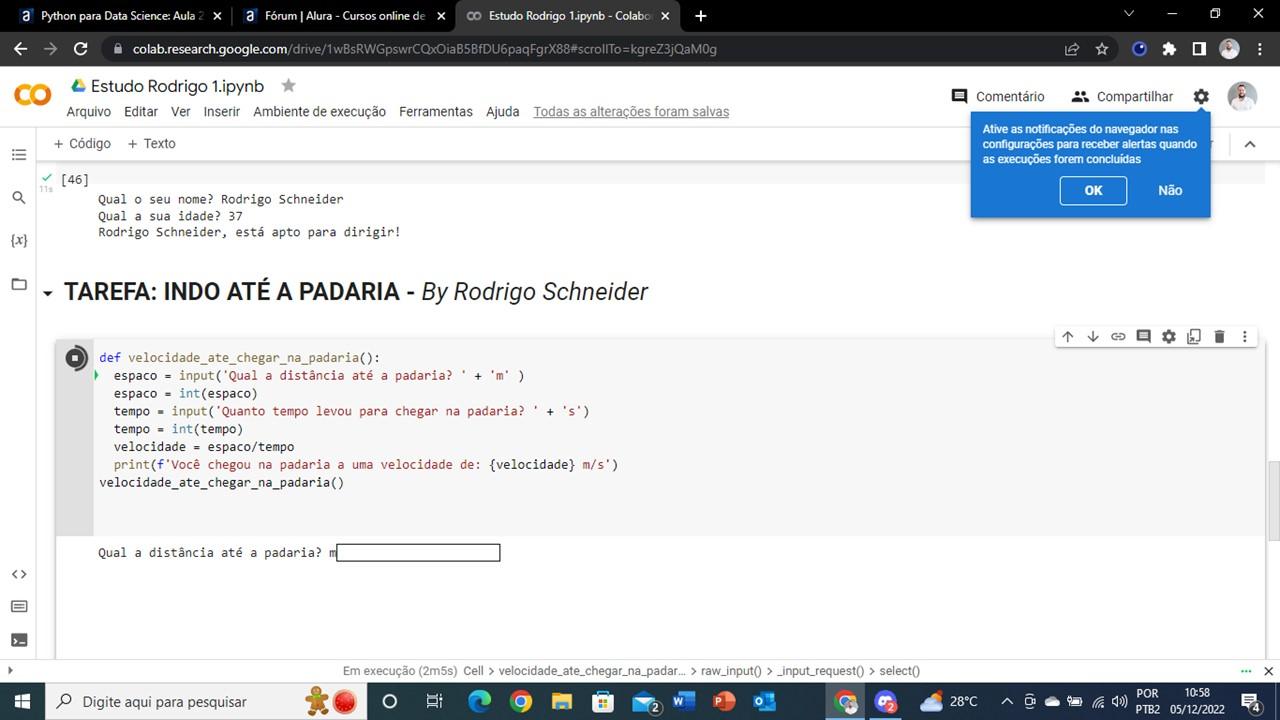The width and height of the screenshot is (1280, 720).
Task: Close the execution status bar
Action: (x=1268, y=671)
